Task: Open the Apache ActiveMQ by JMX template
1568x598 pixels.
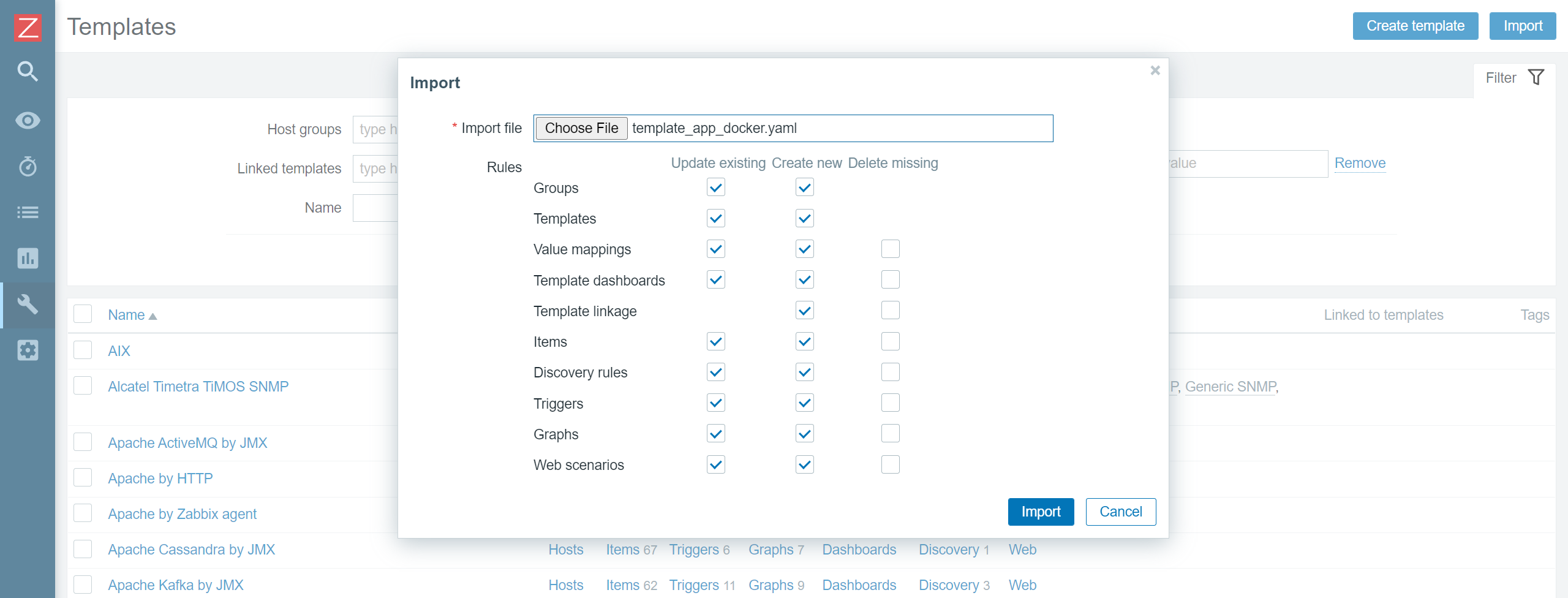Action: point(187,443)
